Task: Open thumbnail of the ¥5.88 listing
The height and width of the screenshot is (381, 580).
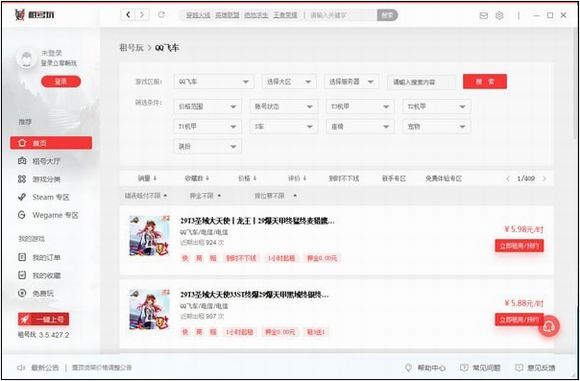Action: [149, 309]
